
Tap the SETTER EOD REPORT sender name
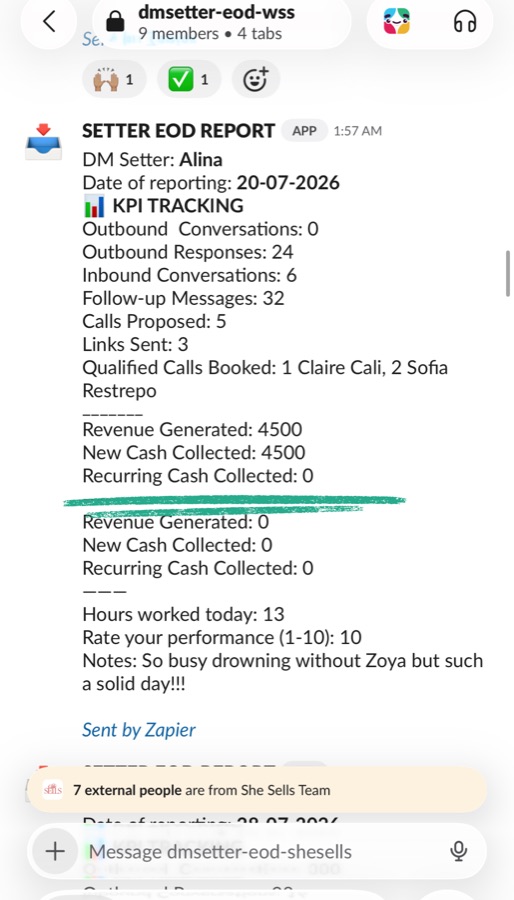(179, 131)
